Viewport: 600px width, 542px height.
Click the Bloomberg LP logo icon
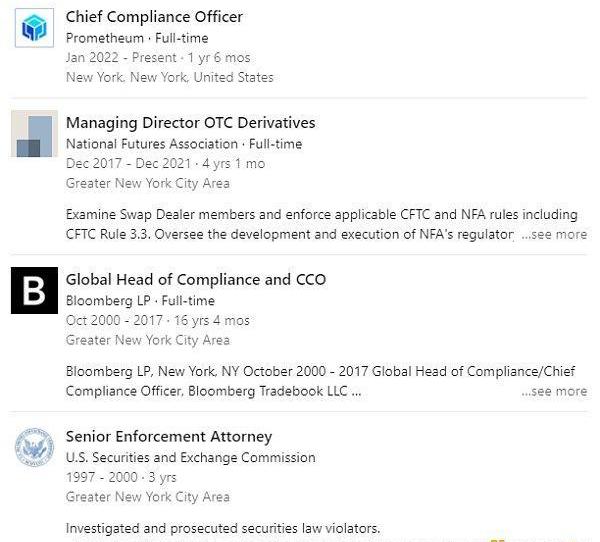34,290
